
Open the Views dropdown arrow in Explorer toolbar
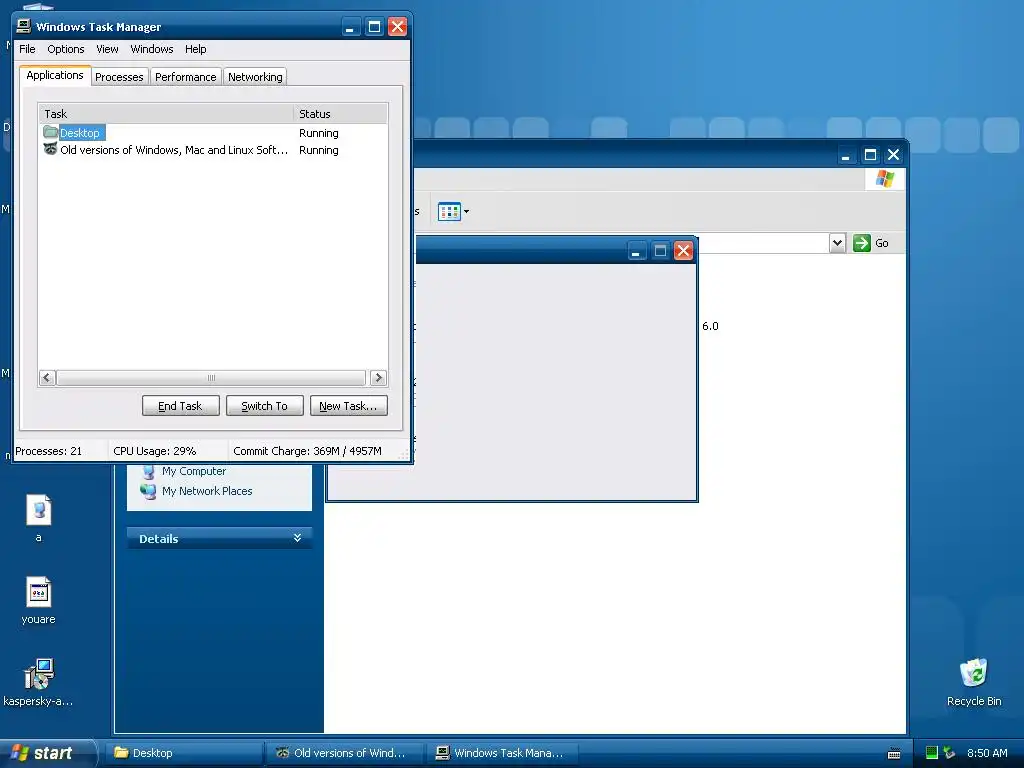pos(466,212)
